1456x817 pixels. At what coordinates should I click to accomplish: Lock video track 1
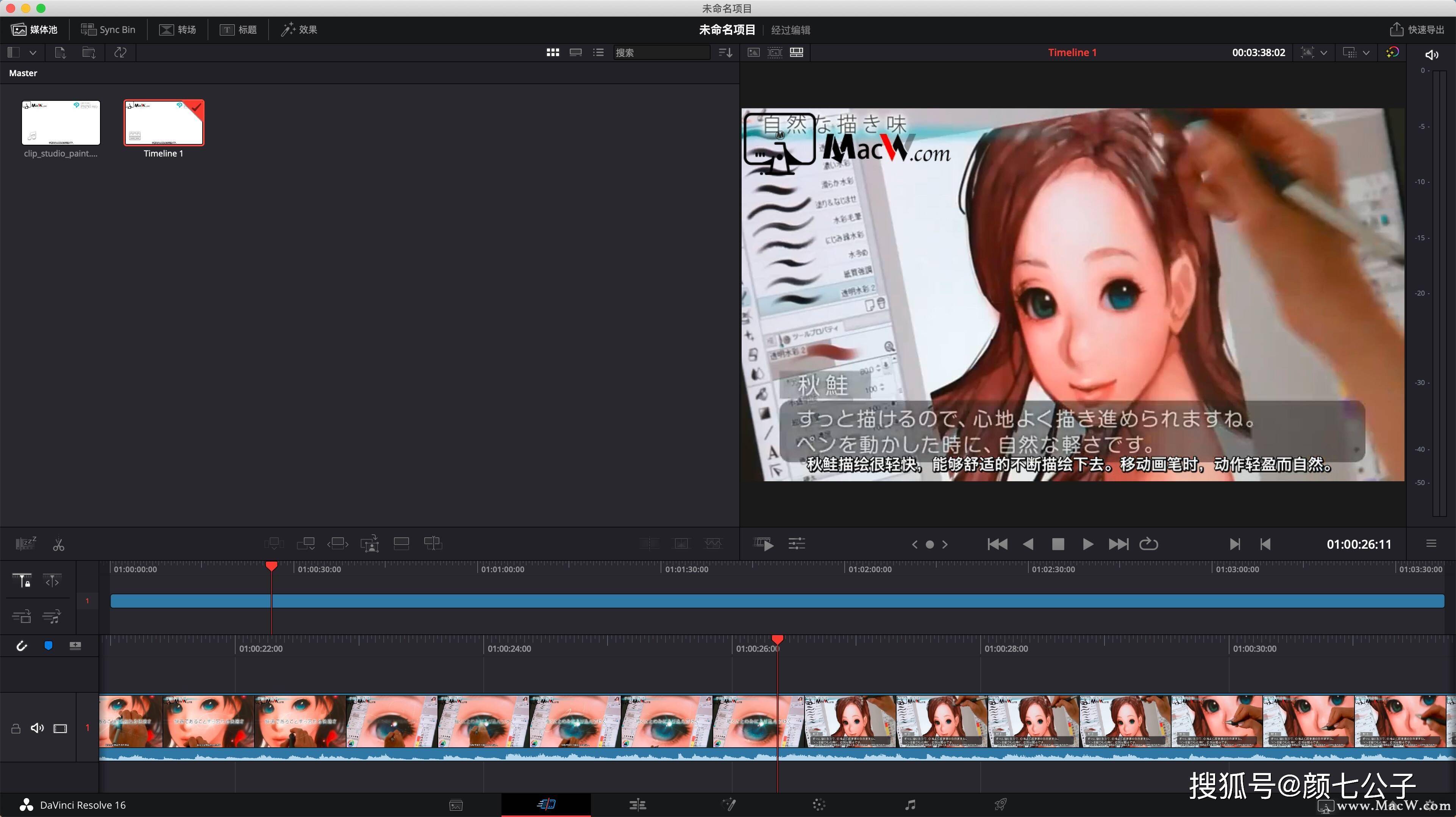[x=16, y=728]
